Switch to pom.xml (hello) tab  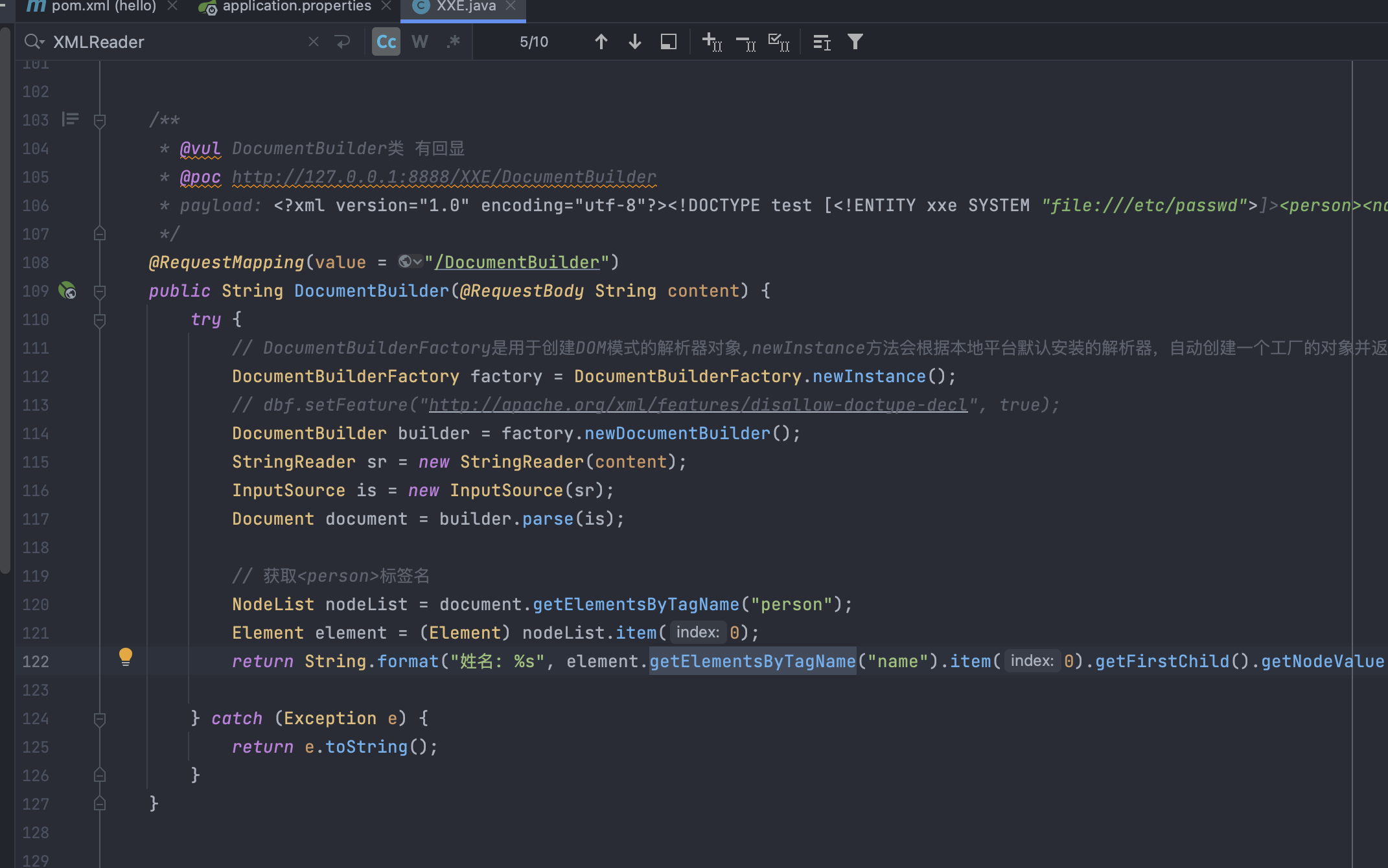point(102,6)
